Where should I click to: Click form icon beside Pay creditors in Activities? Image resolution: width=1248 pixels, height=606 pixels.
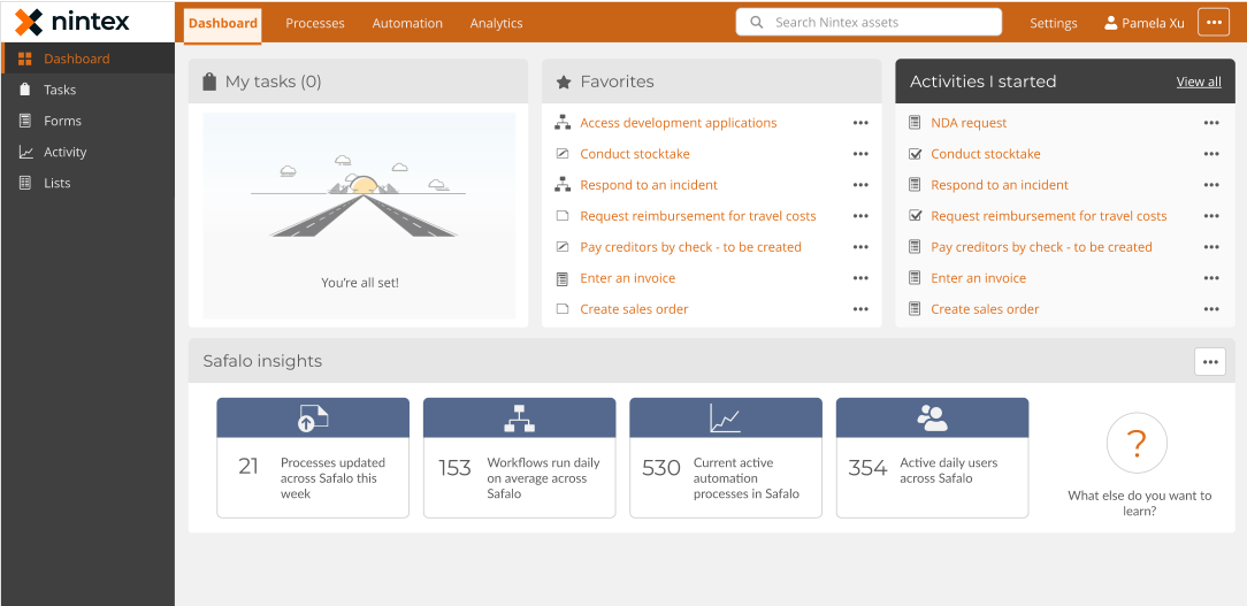914,247
